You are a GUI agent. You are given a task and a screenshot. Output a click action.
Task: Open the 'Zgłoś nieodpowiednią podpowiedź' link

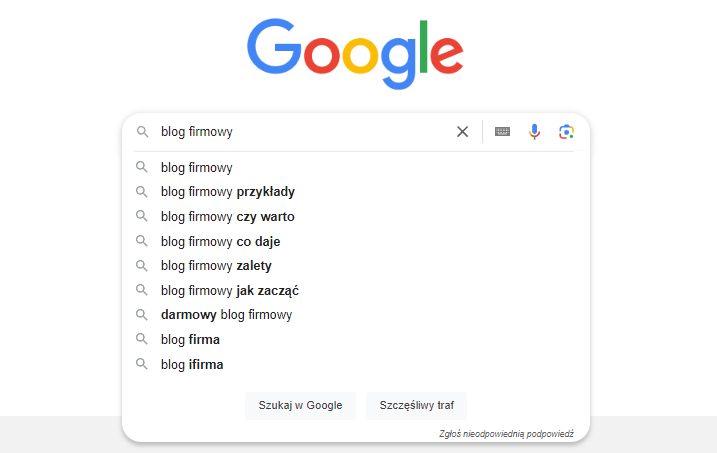coord(506,434)
